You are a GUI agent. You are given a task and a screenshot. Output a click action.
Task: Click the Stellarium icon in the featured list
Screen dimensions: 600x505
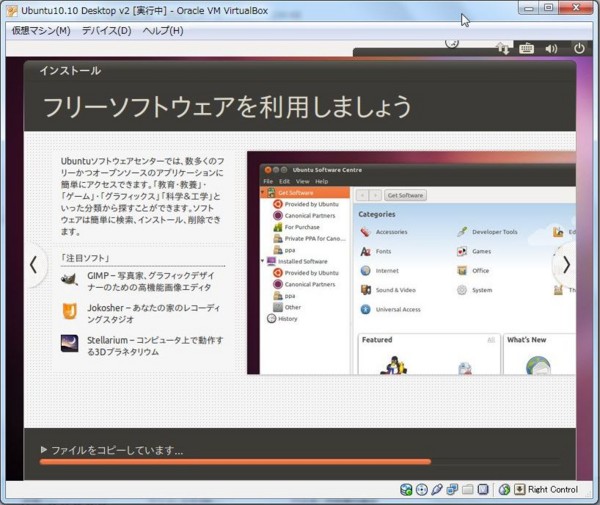pos(70,343)
